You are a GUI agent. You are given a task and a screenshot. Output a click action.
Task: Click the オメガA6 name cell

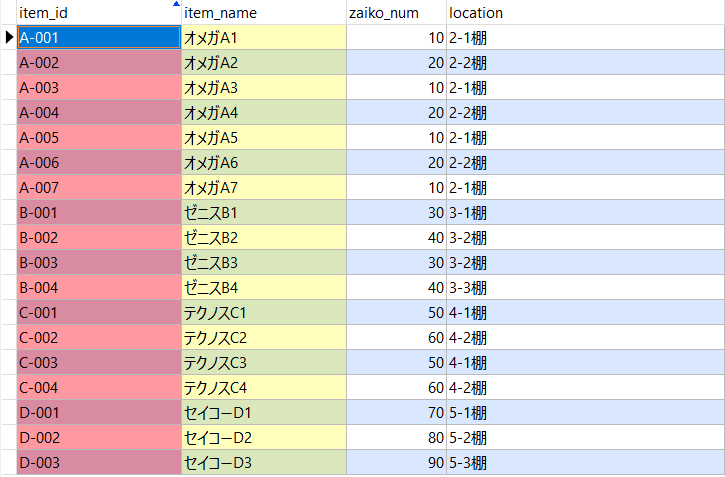coord(264,162)
